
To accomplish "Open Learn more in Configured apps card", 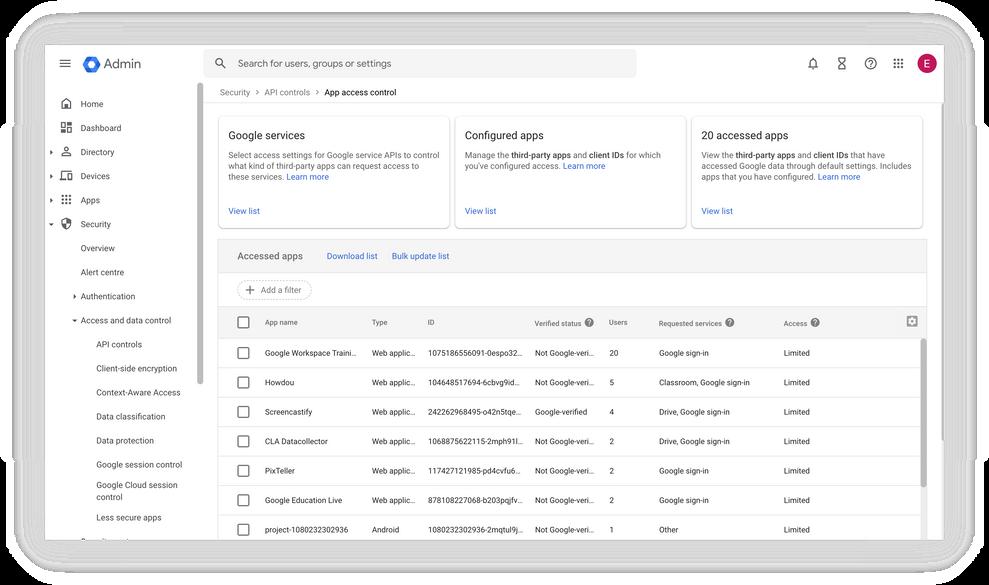I will pyautogui.click(x=584, y=166).
